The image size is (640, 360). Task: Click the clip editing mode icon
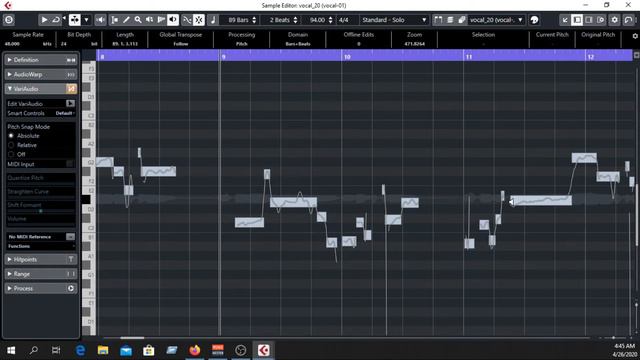(461, 20)
